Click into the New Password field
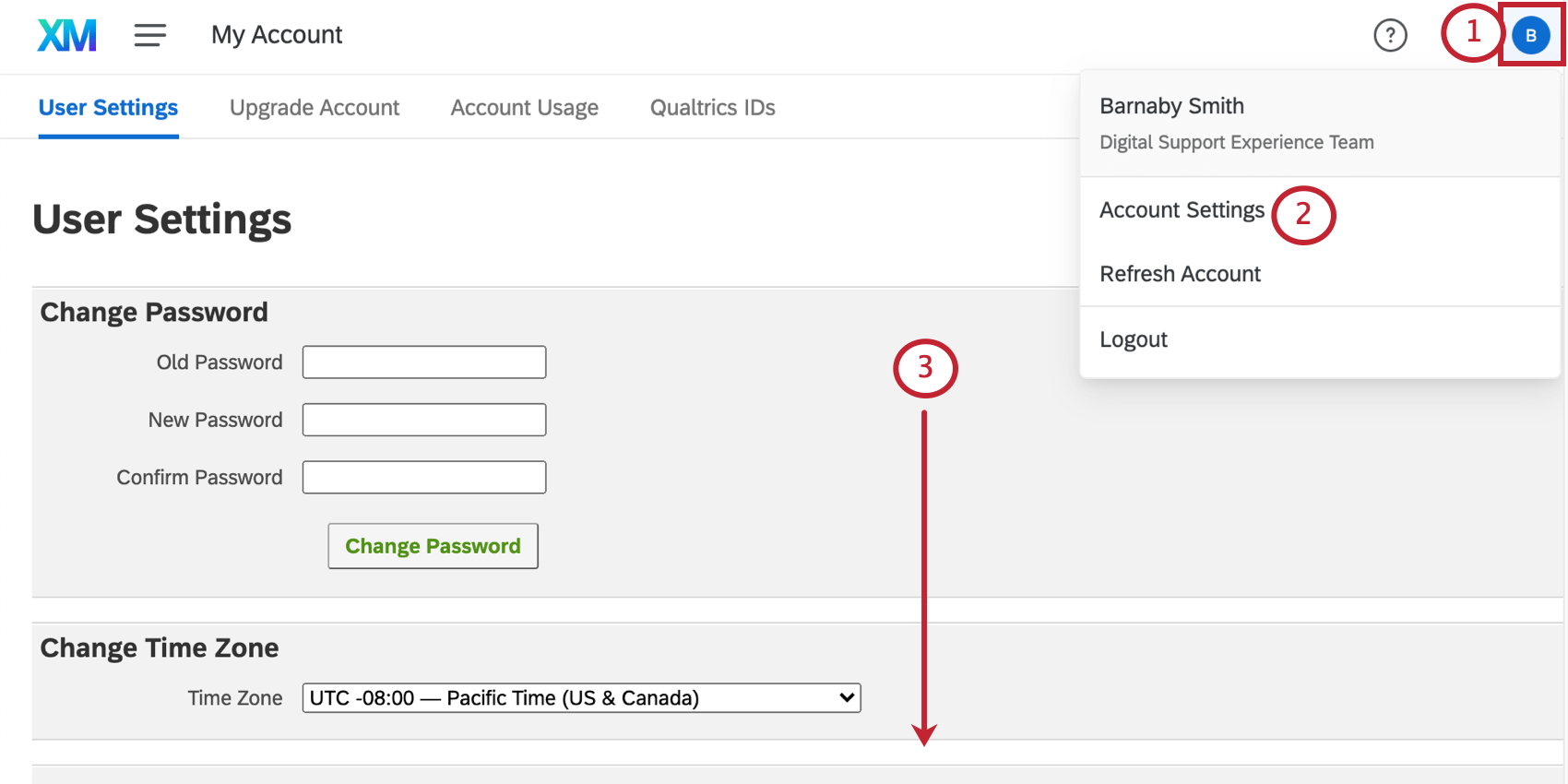This screenshot has width=1568, height=784. coord(424,420)
